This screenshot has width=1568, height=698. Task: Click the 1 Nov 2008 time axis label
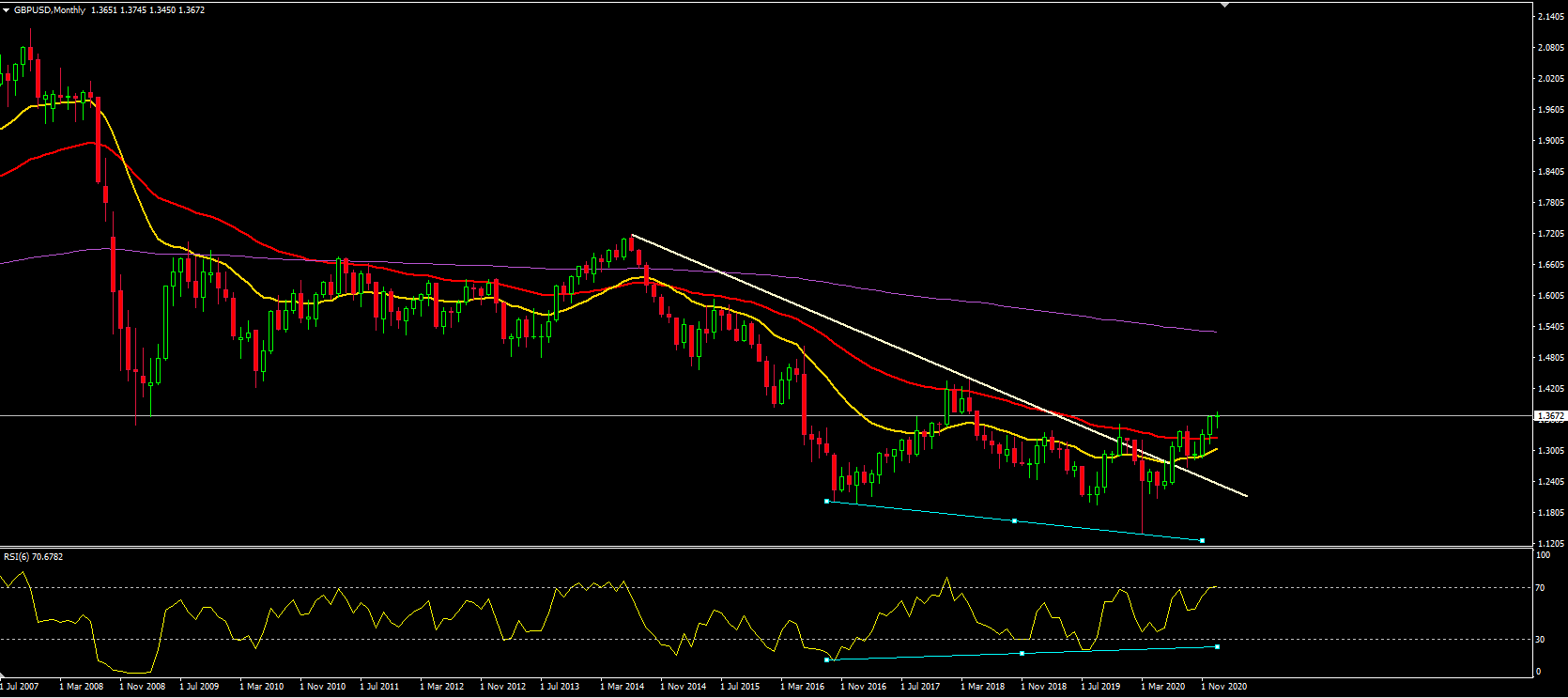tap(142, 687)
